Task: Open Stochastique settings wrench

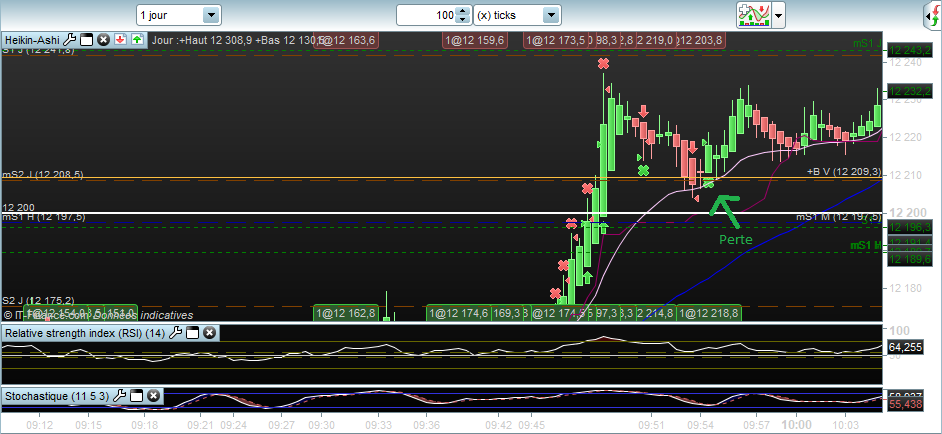Action: tap(120, 396)
